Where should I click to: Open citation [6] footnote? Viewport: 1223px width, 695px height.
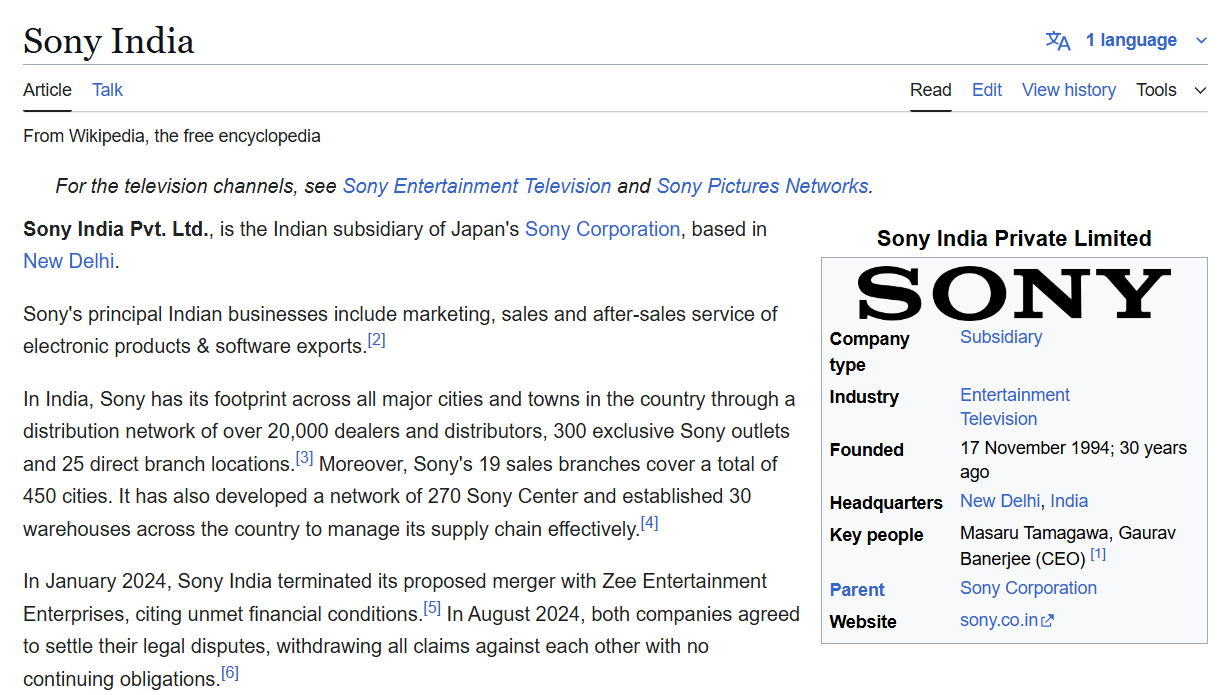tap(229, 673)
